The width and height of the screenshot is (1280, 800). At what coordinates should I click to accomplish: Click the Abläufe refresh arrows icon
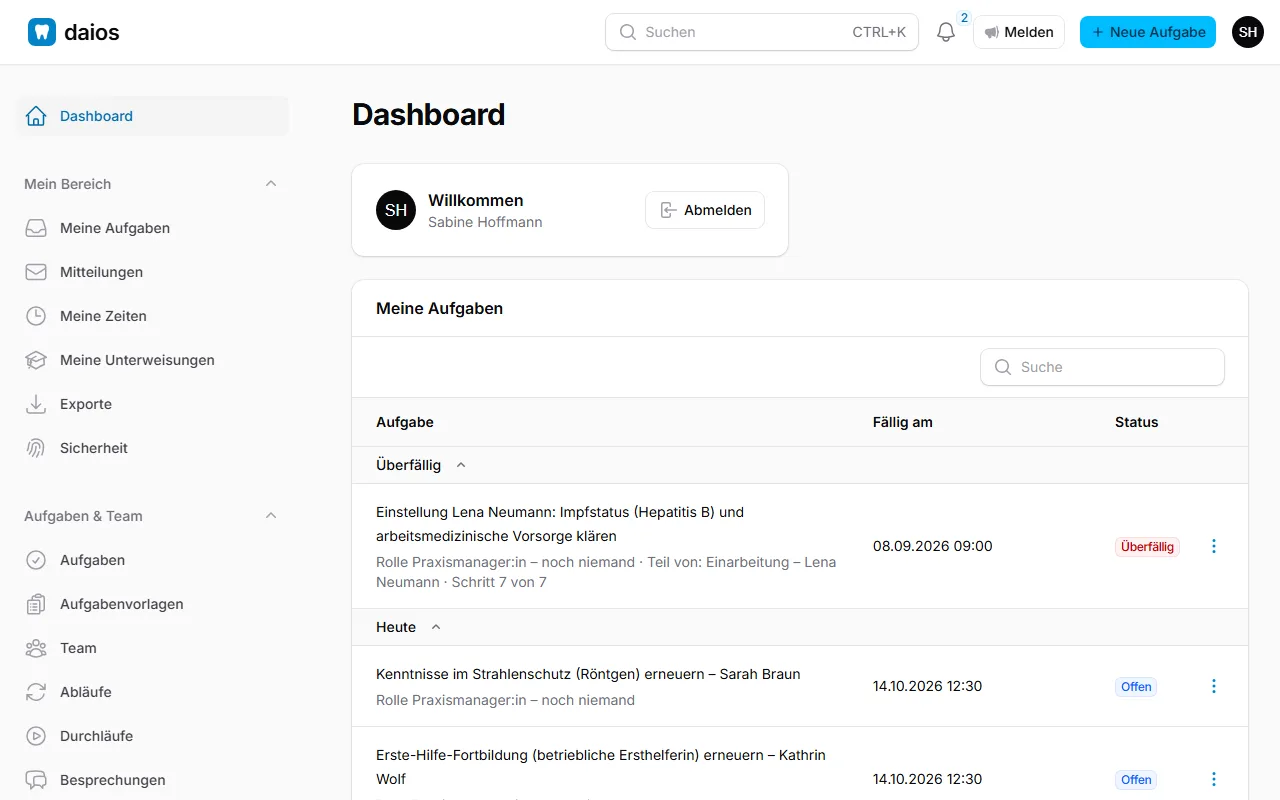click(36, 692)
